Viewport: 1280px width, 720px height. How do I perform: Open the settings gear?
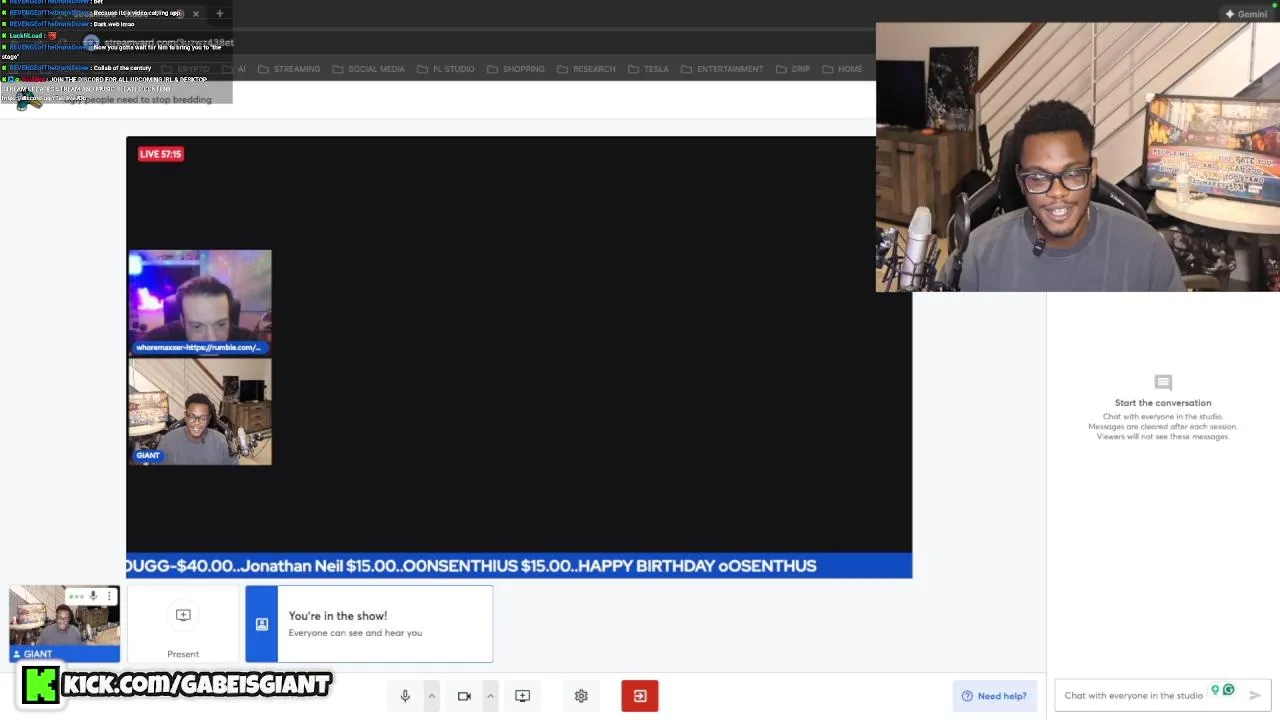coord(581,696)
